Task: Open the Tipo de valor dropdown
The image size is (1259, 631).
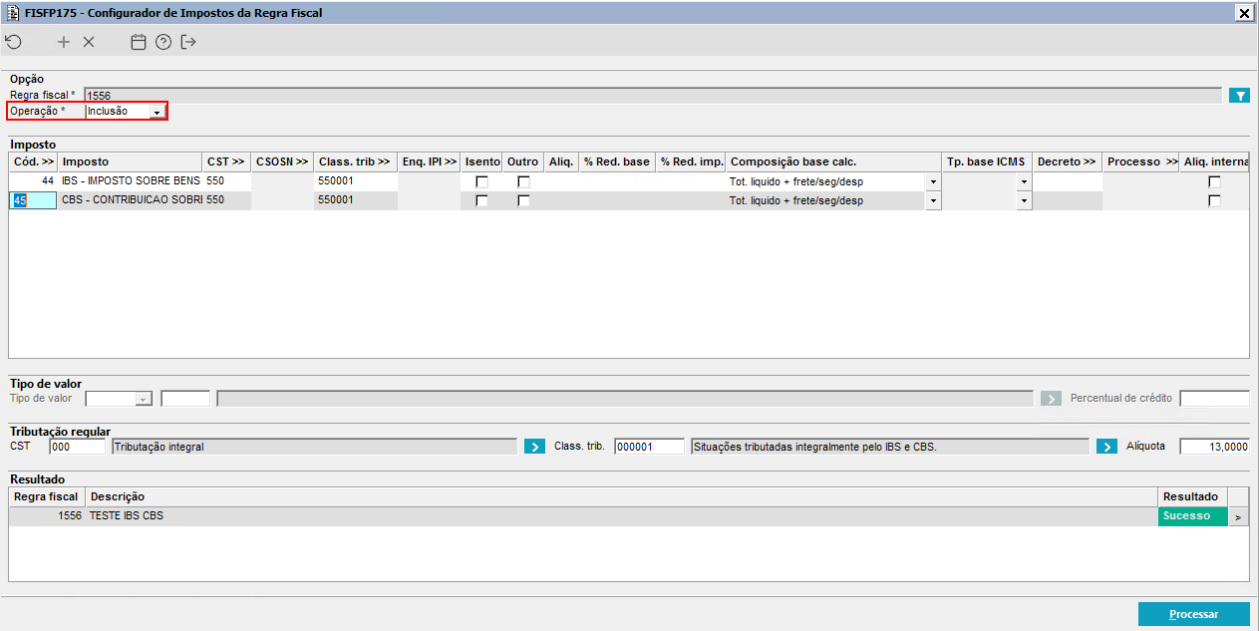Action: 143,398
